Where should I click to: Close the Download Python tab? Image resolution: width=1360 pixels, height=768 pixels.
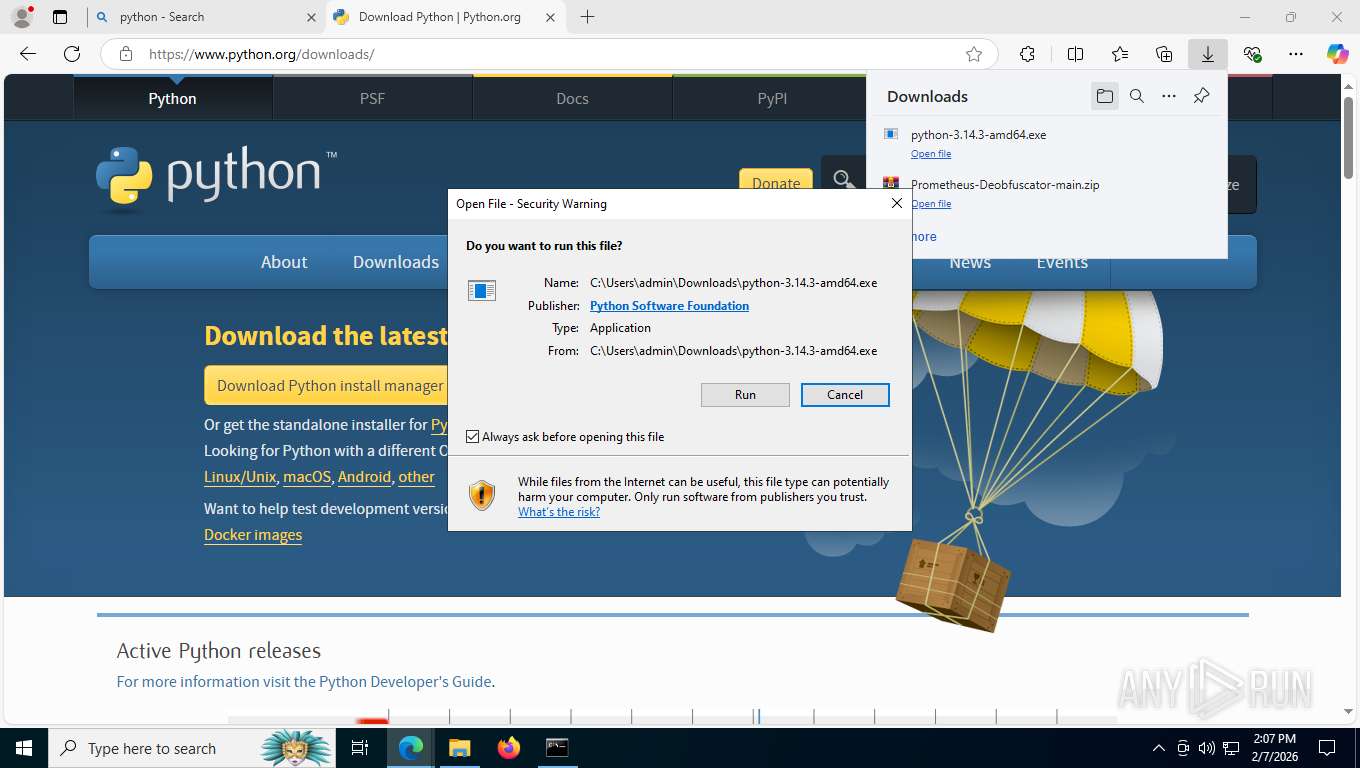pyautogui.click(x=550, y=17)
